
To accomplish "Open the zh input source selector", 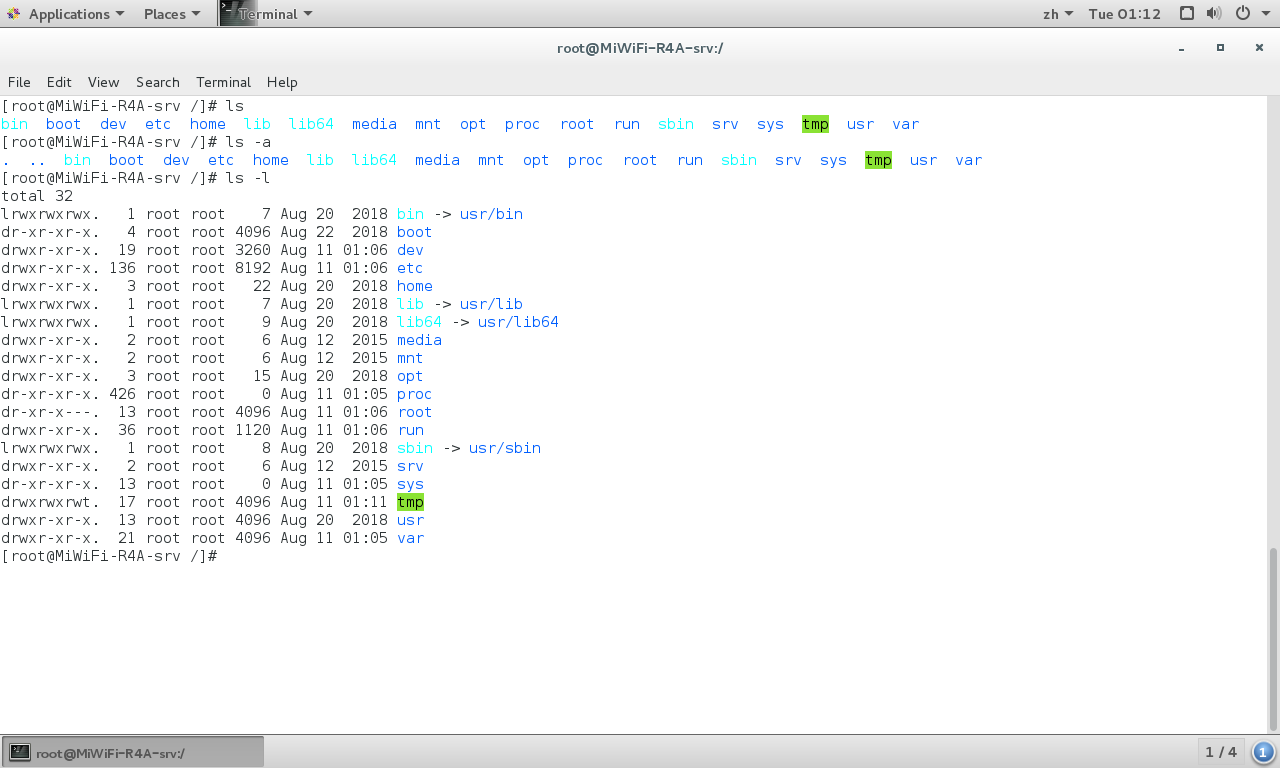I will 1057,14.
